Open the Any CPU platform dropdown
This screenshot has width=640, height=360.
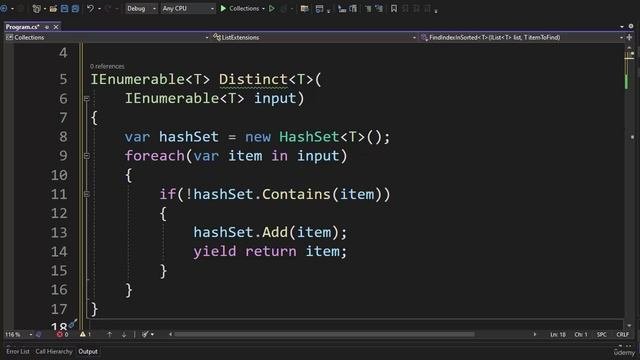188,9
